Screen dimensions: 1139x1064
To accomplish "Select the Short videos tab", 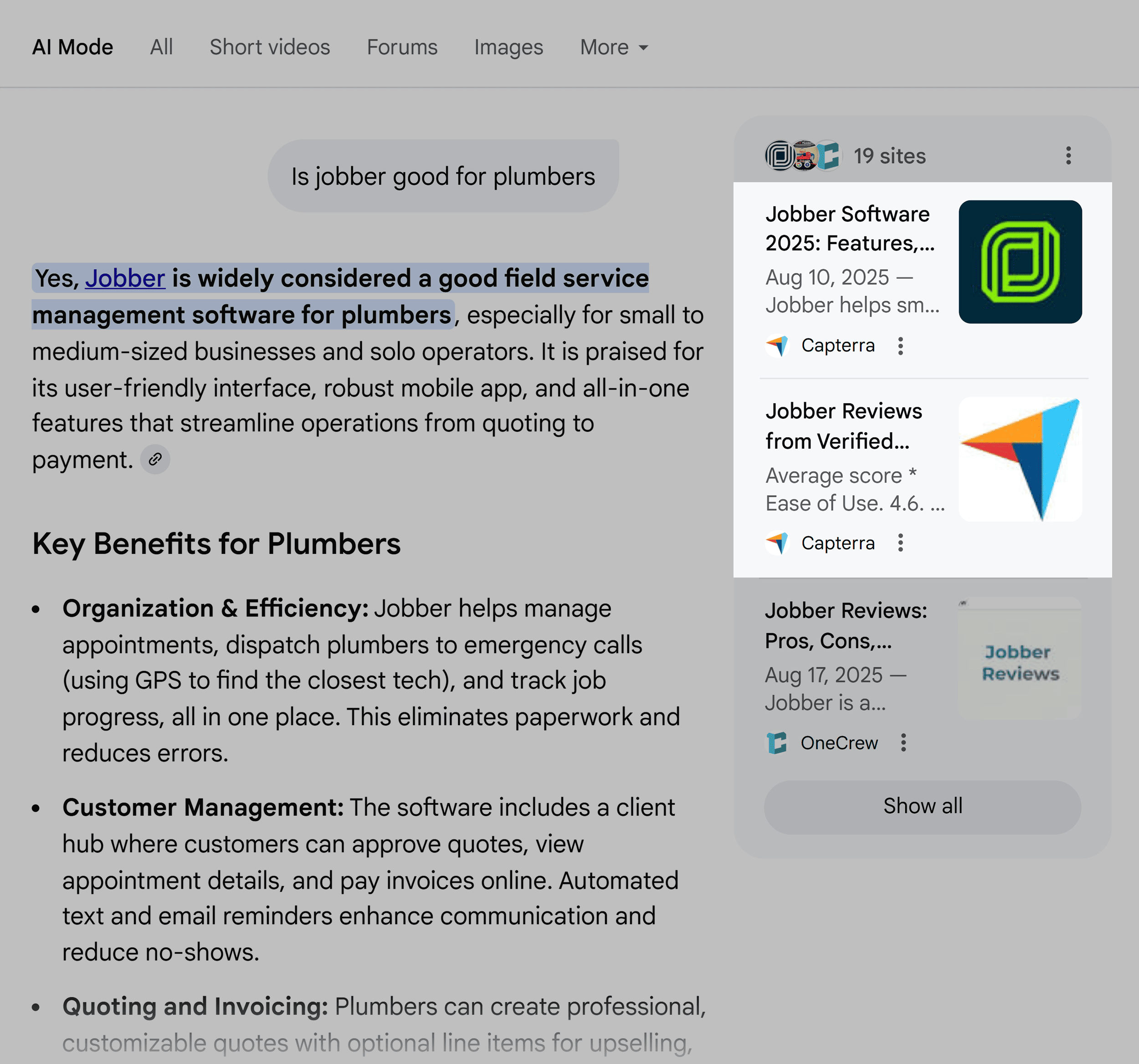I will 269,47.
